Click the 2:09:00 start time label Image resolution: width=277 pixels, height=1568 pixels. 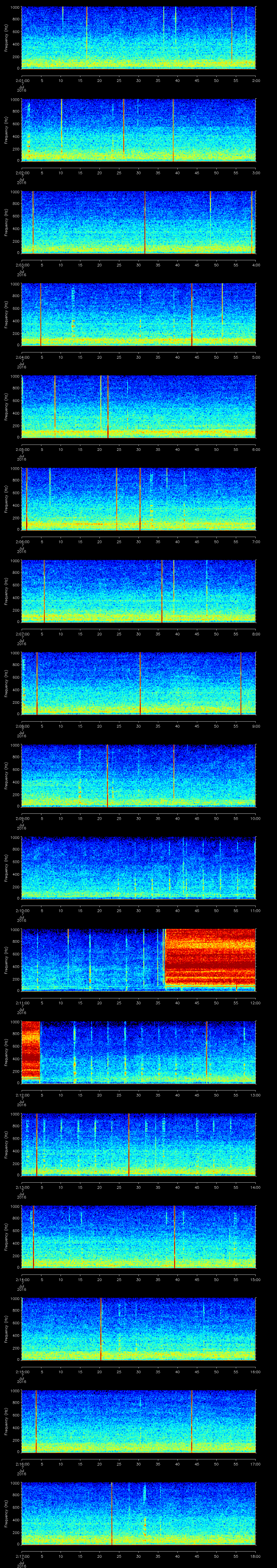click(22, 818)
